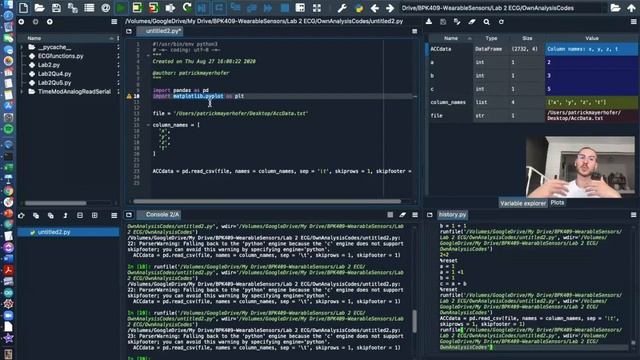Sort variables by Type column header
640x360 pixels.
491,38
